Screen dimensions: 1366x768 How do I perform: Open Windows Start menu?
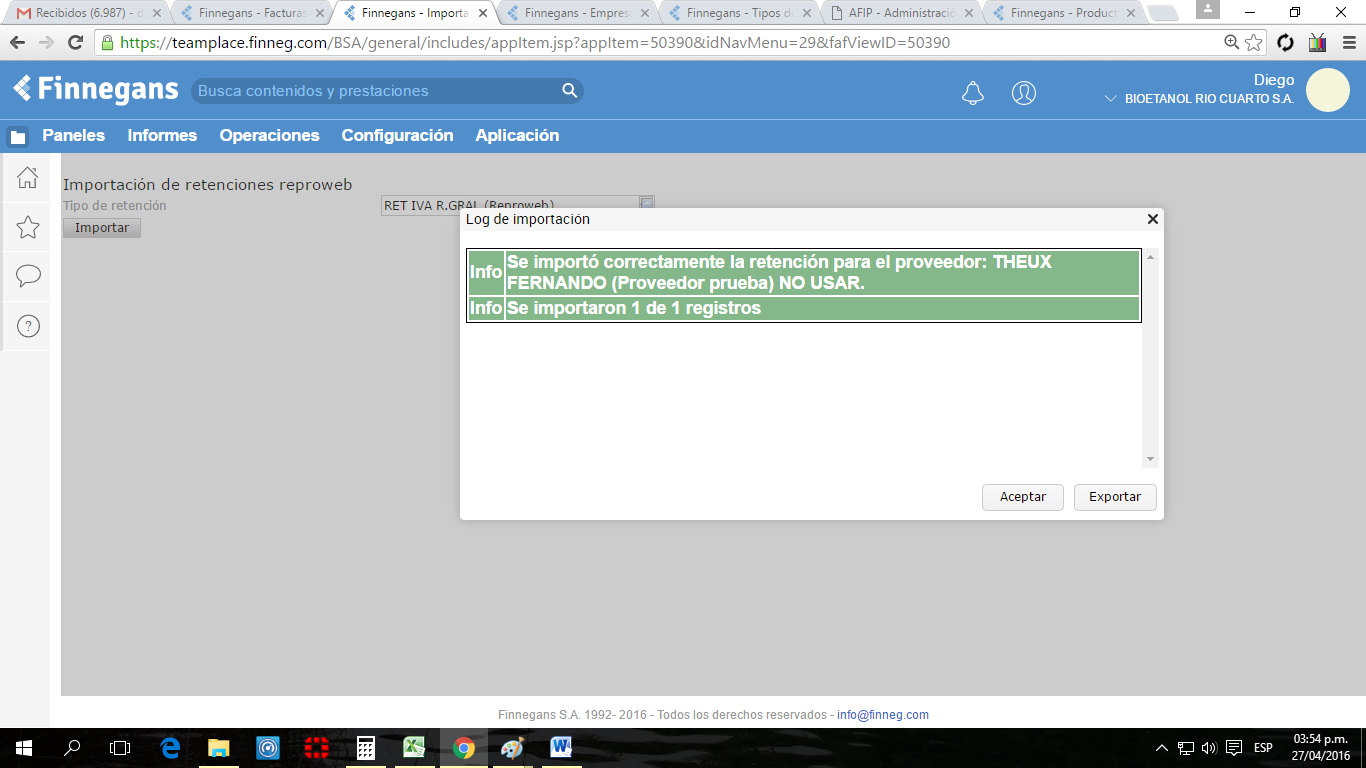tap(22, 748)
